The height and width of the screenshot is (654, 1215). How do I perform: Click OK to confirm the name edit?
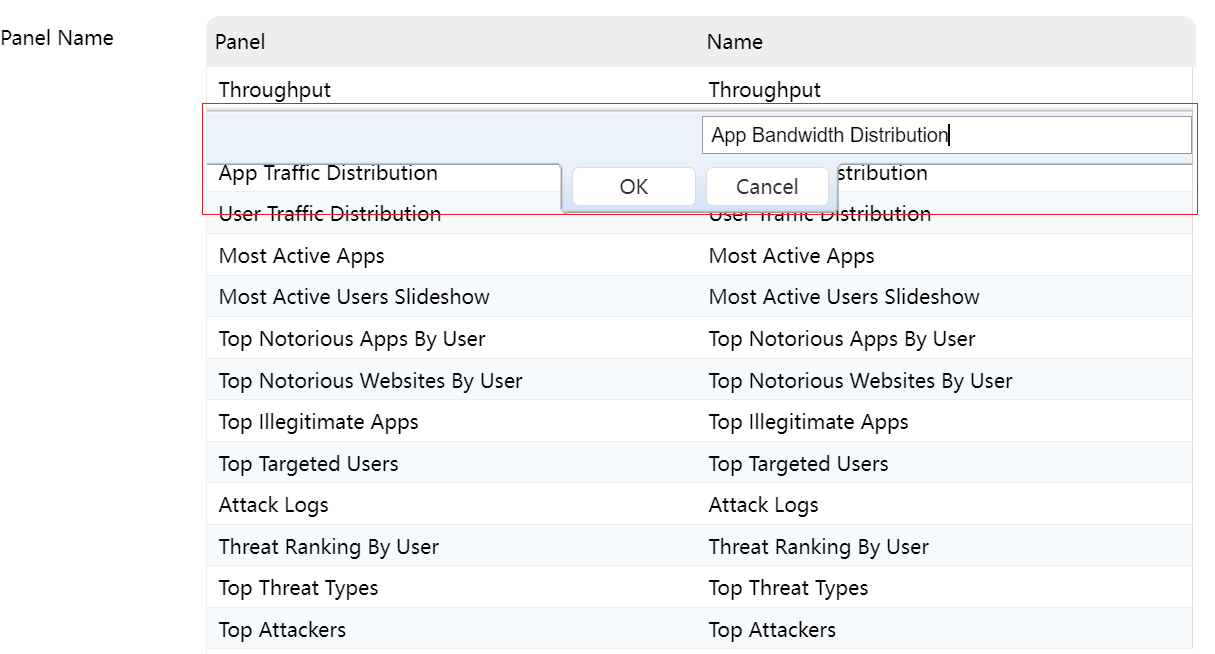point(633,187)
